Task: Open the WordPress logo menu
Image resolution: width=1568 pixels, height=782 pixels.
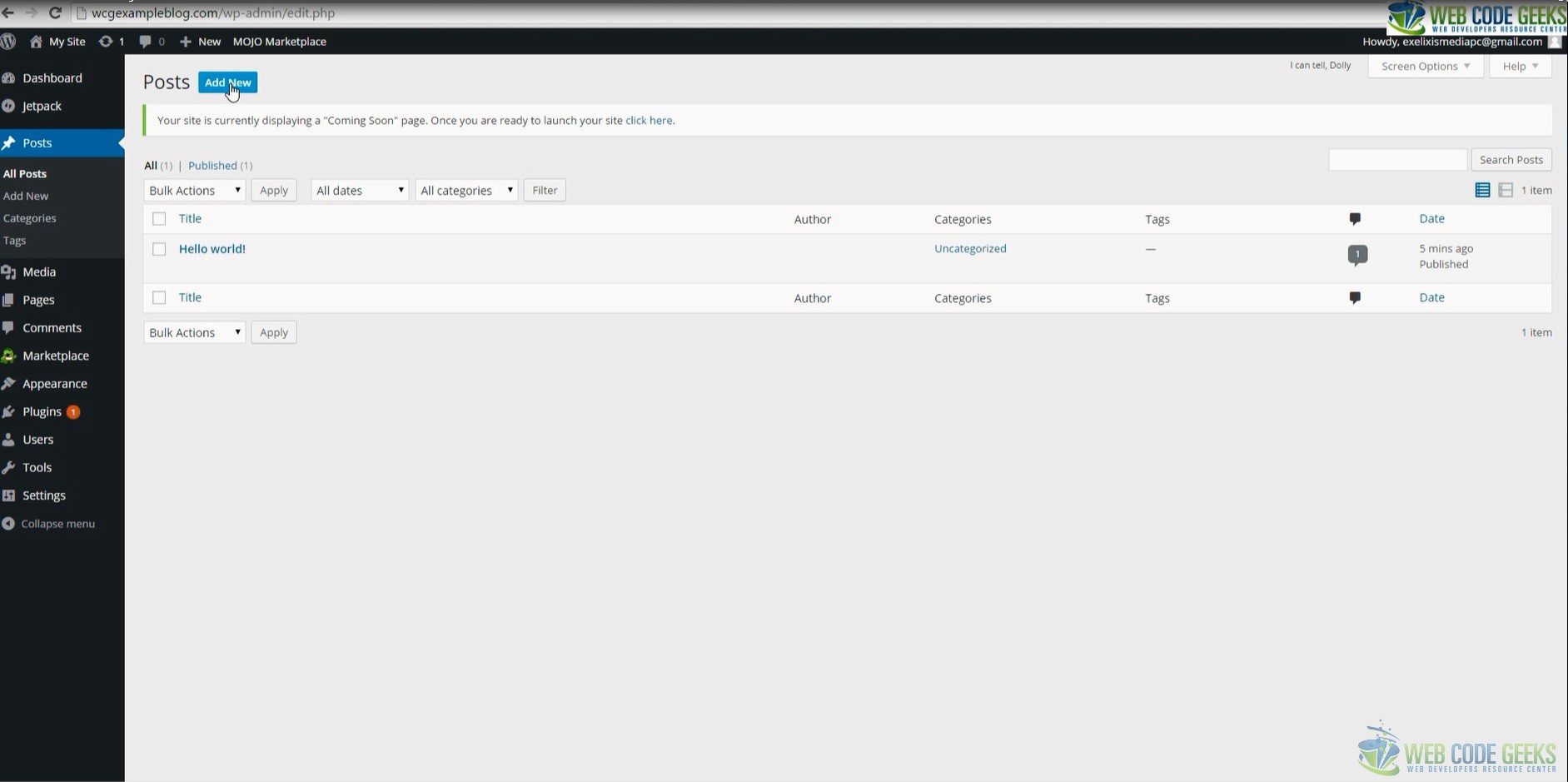Action: (x=8, y=41)
